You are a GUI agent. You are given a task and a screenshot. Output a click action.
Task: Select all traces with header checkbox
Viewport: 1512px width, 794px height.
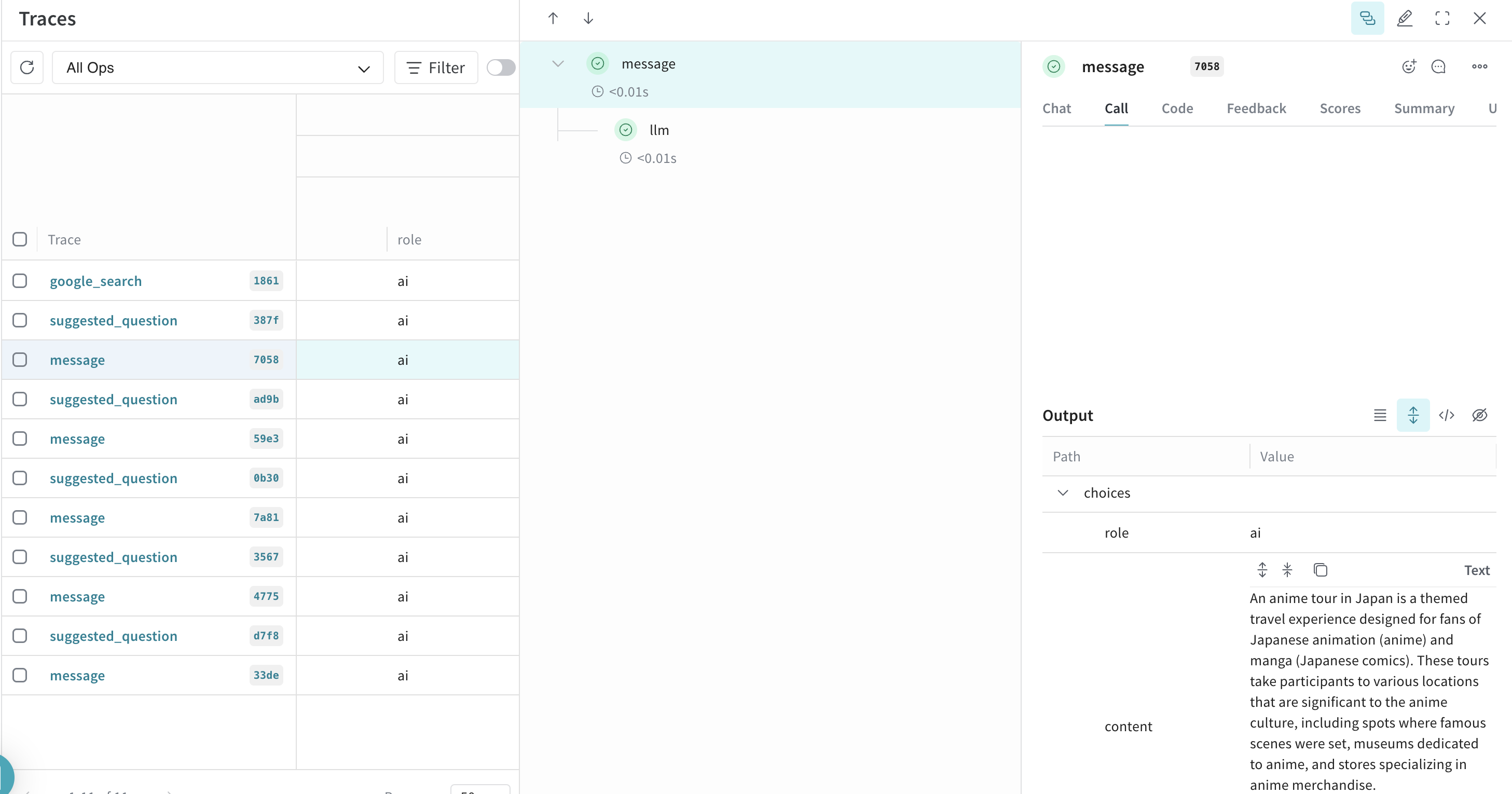(20, 239)
